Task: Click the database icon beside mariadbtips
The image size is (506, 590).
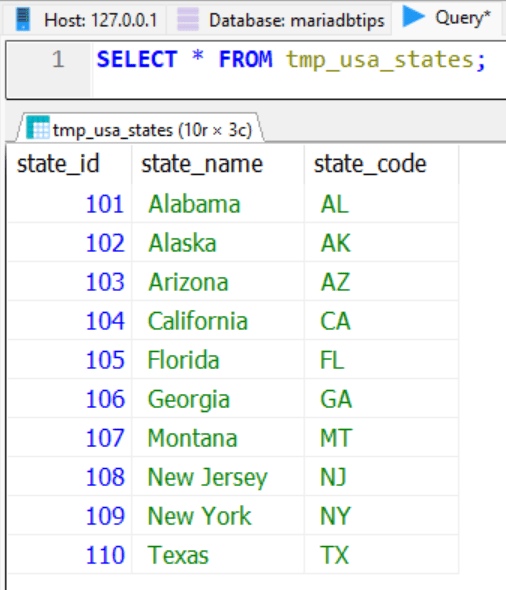Action: point(188,19)
